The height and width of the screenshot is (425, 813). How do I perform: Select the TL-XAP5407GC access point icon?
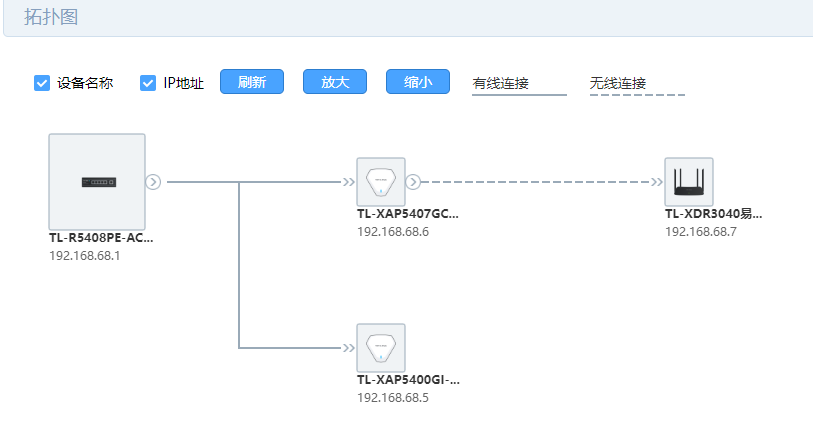tap(381, 182)
